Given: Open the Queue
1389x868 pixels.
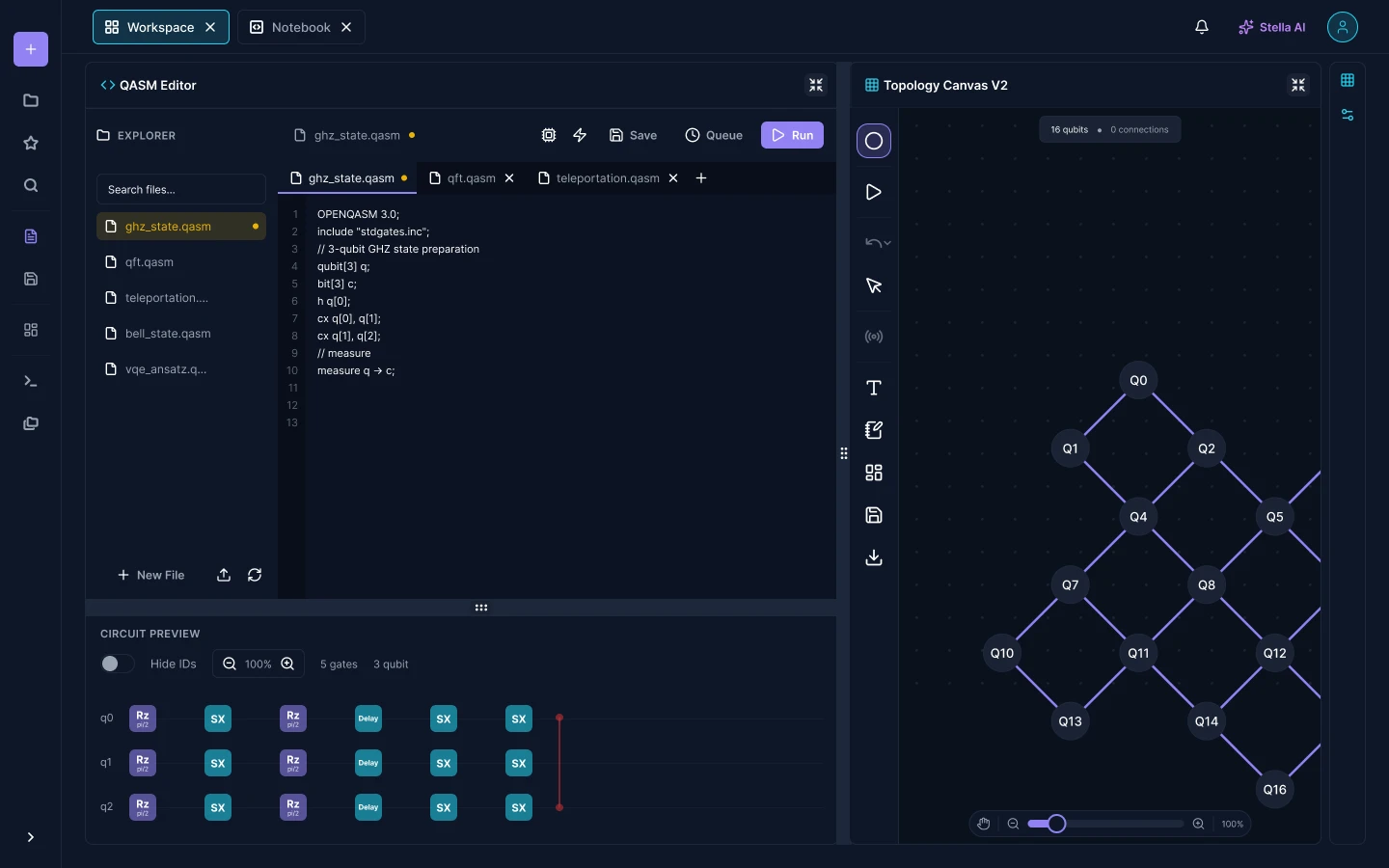Looking at the screenshot, I should click(714, 135).
